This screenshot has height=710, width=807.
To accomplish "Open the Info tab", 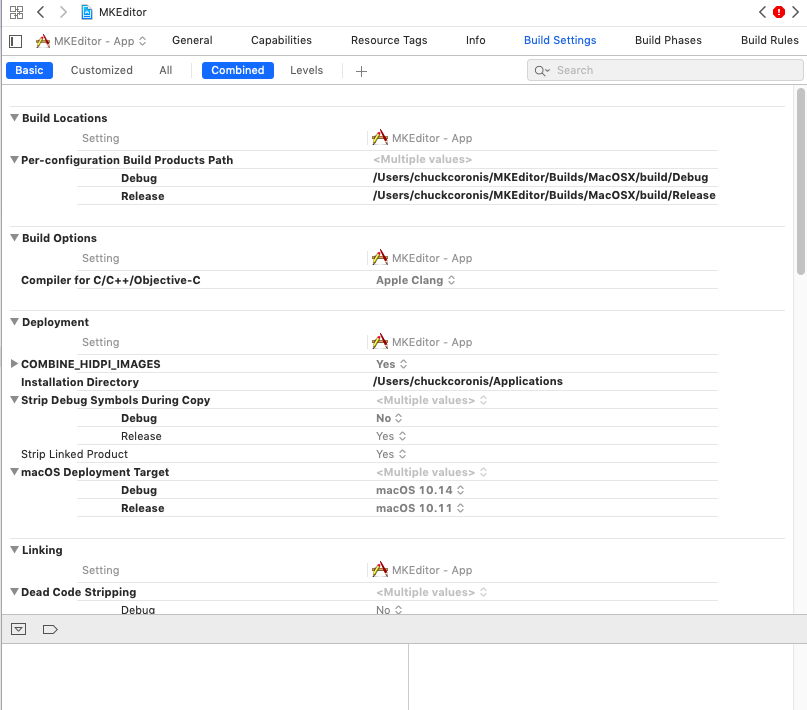I will tap(476, 40).
